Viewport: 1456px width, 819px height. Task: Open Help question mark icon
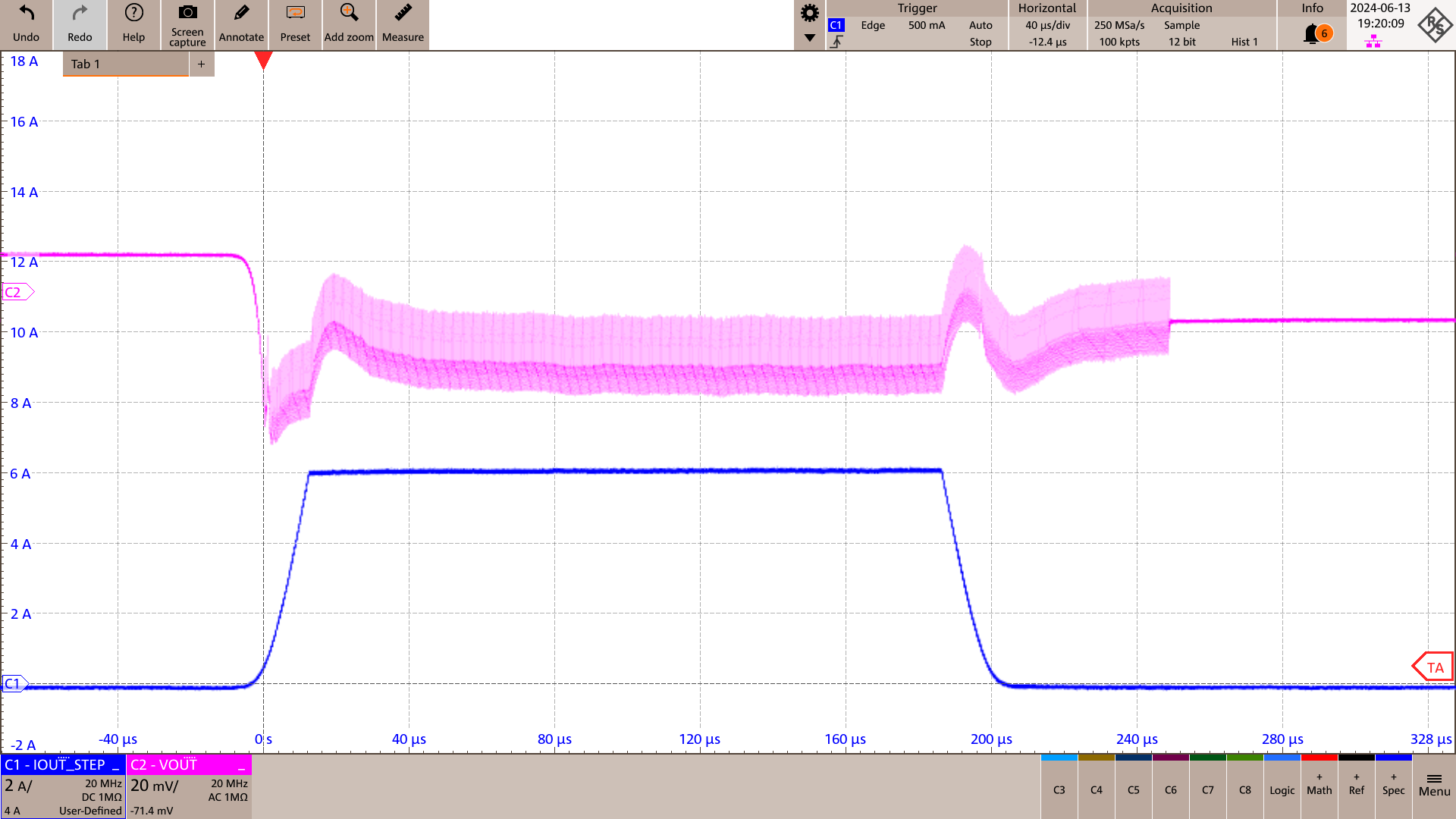(x=133, y=14)
